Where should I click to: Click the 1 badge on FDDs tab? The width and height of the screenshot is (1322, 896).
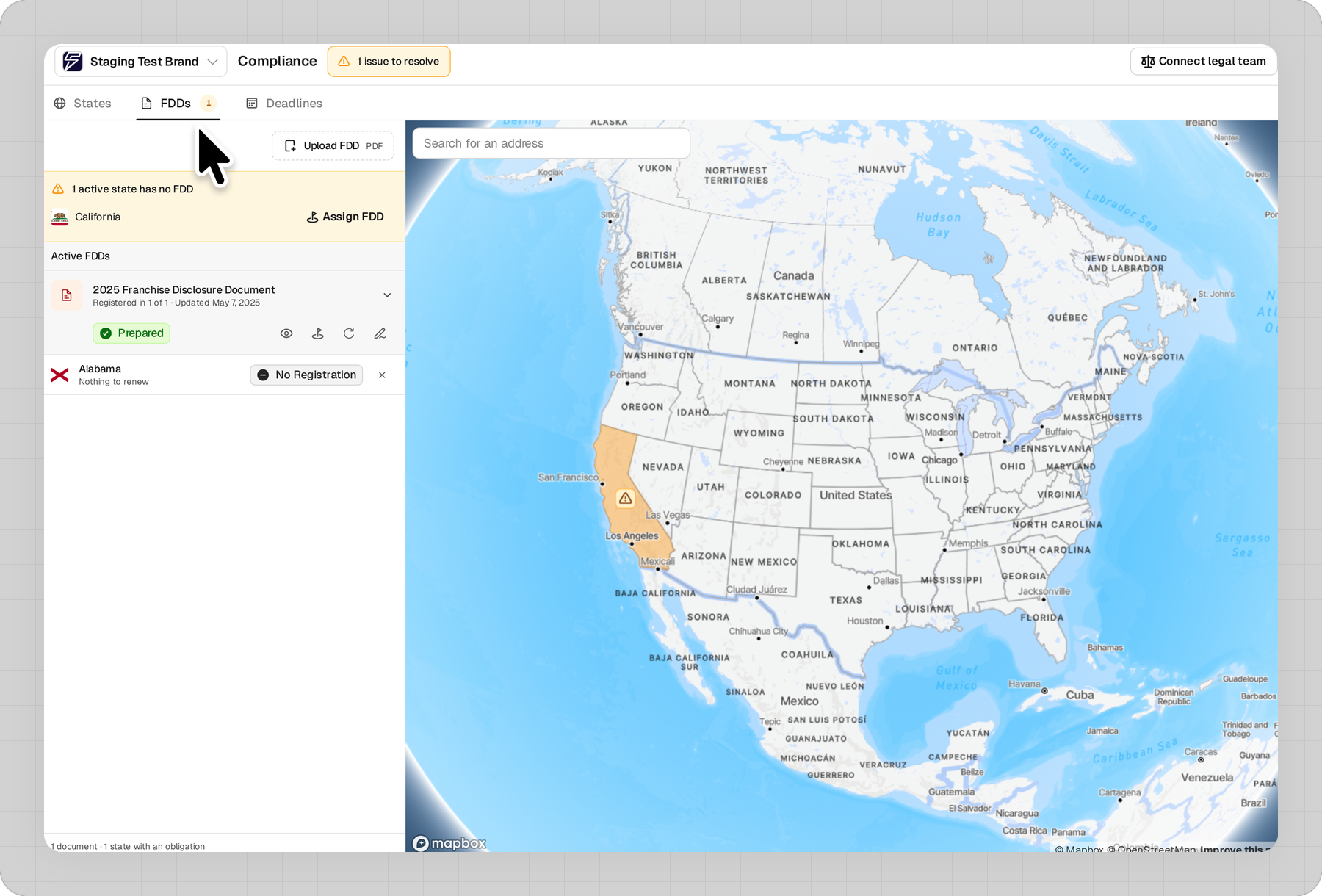click(209, 103)
